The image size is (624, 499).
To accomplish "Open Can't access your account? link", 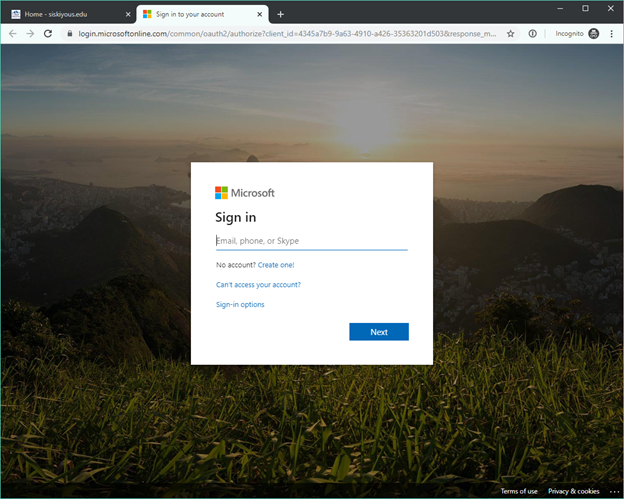I will click(x=258, y=285).
